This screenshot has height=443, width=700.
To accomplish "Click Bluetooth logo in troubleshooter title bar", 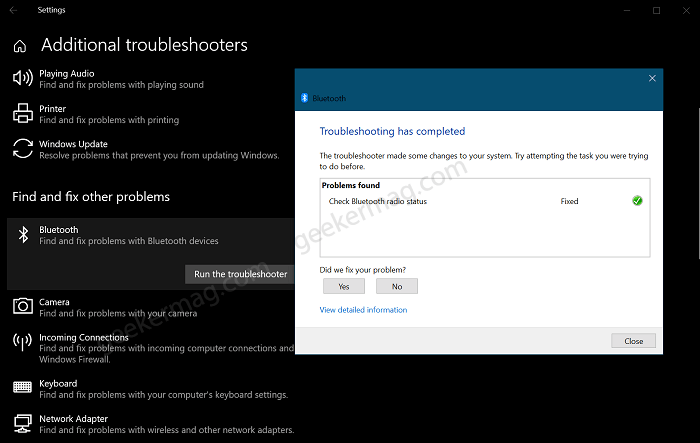I will (x=304, y=98).
